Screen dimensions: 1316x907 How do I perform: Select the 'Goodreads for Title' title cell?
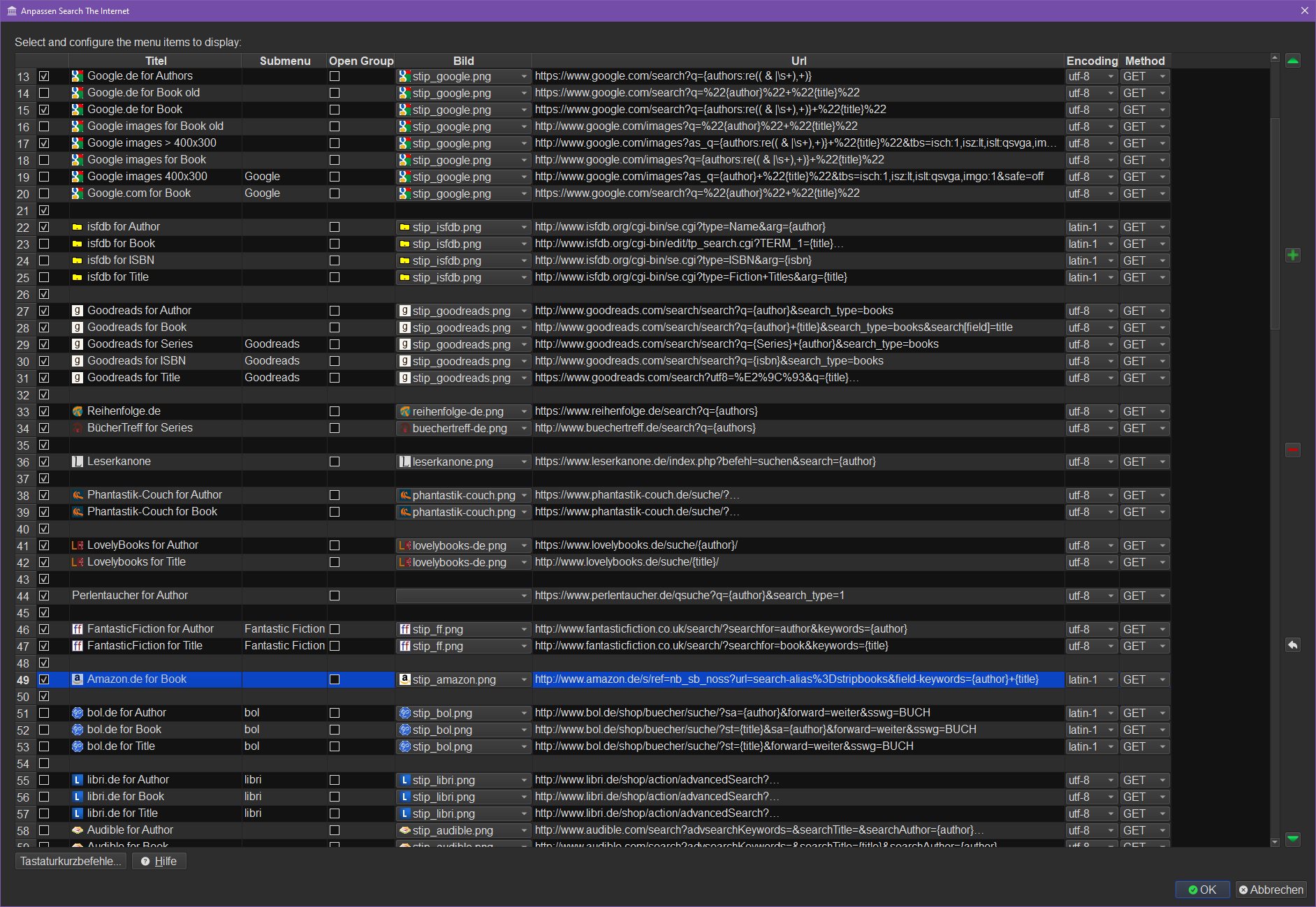click(x=156, y=378)
